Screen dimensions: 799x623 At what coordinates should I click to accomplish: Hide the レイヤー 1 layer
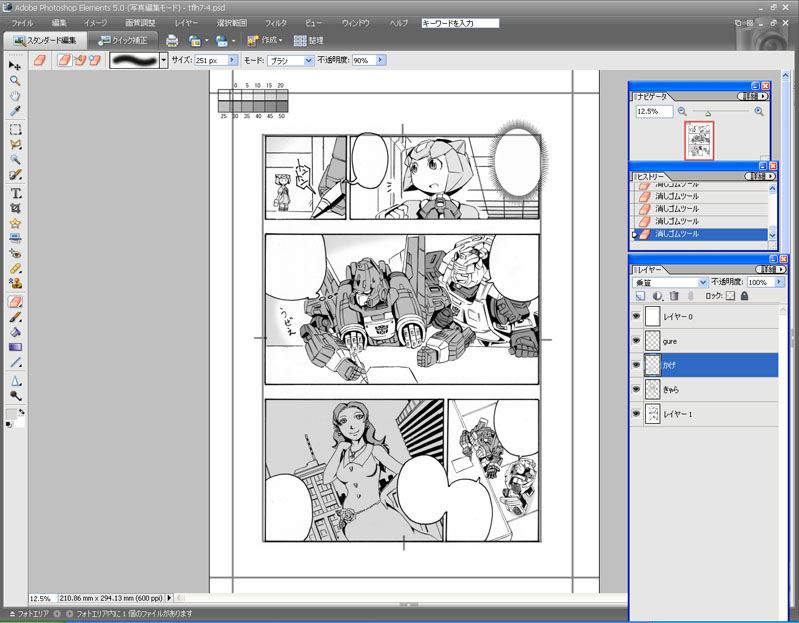click(x=636, y=414)
